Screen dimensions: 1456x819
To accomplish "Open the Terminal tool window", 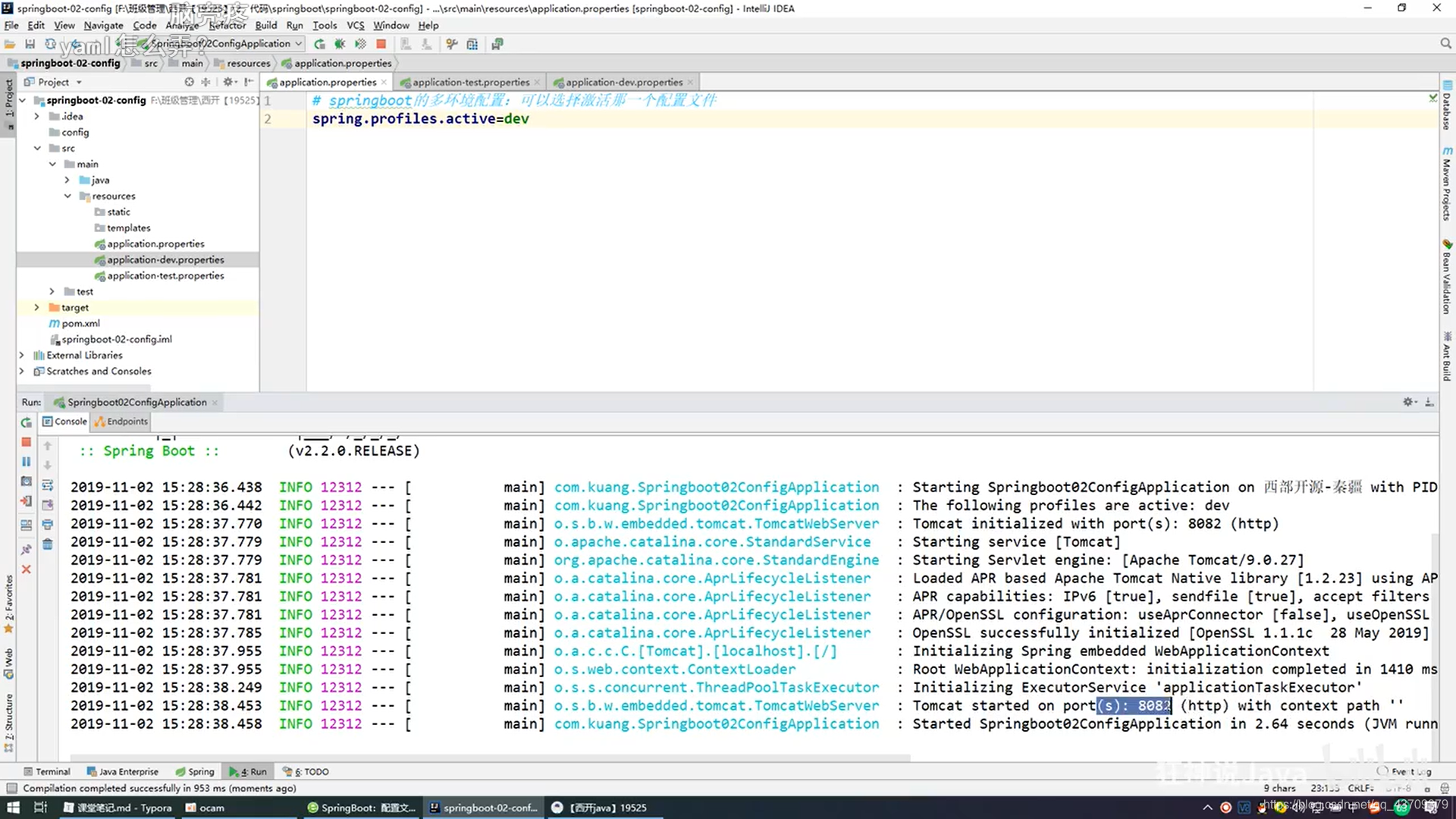I will pyautogui.click(x=46, y=771).
